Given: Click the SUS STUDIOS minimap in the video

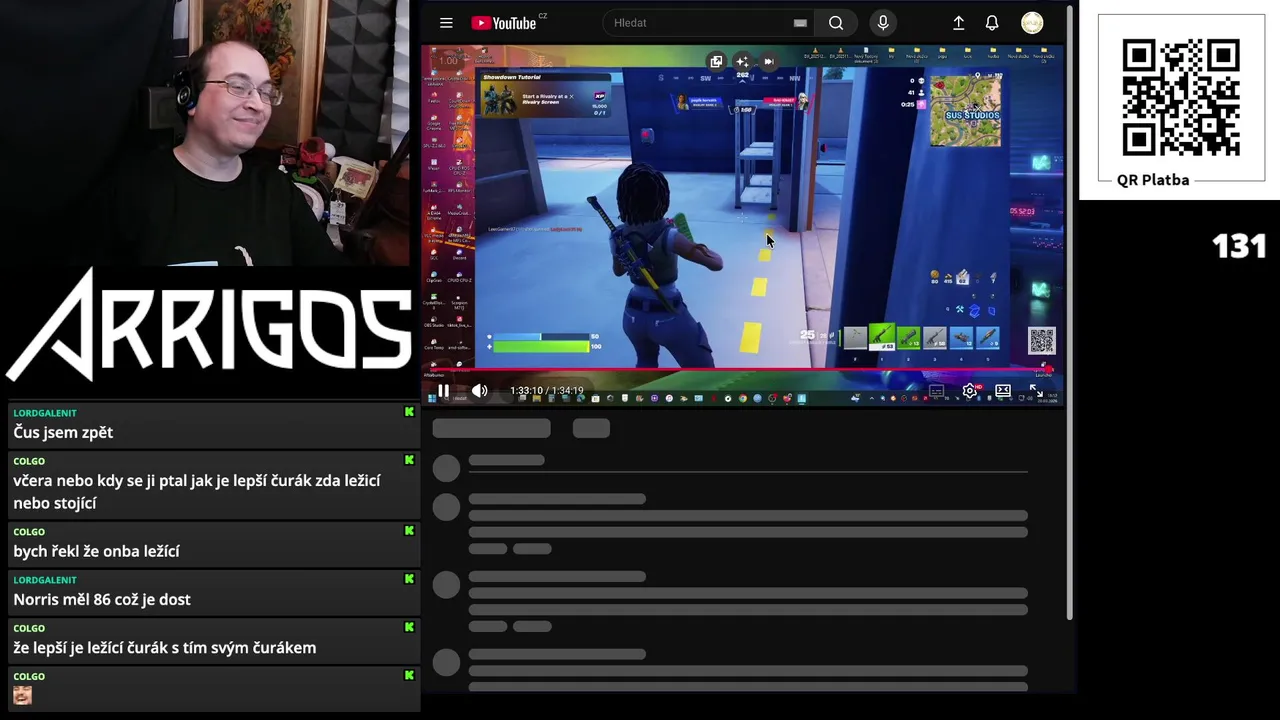Looking at the screenshot, I should pos(965,110).
